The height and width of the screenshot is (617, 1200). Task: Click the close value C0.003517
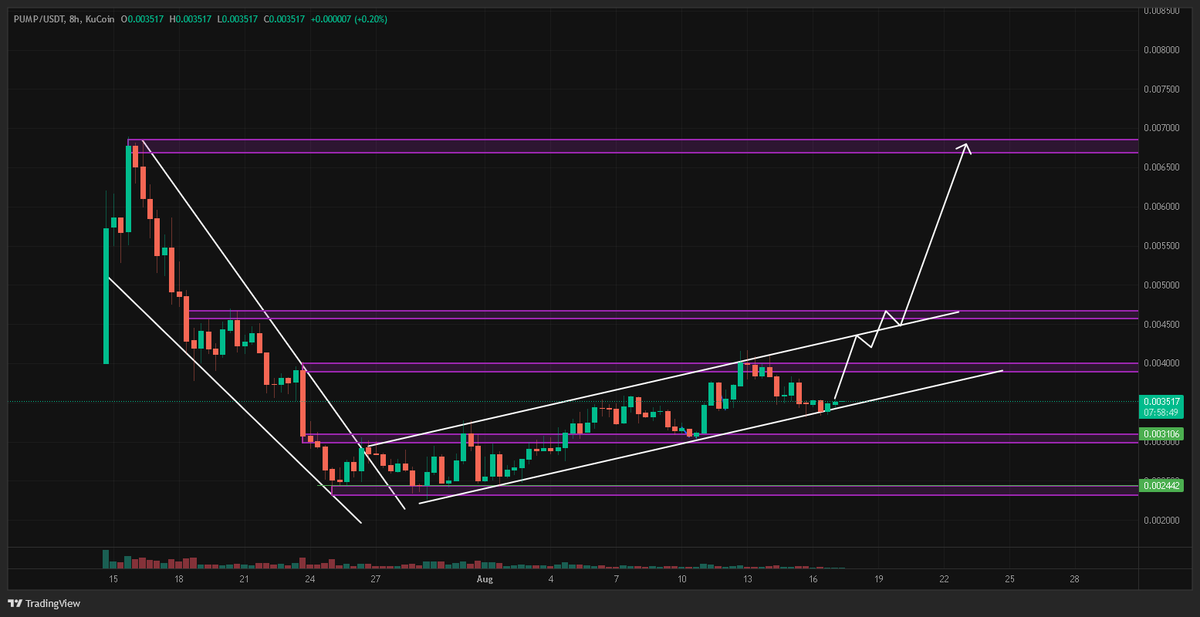pyautogui.click(x=286, y=19)
